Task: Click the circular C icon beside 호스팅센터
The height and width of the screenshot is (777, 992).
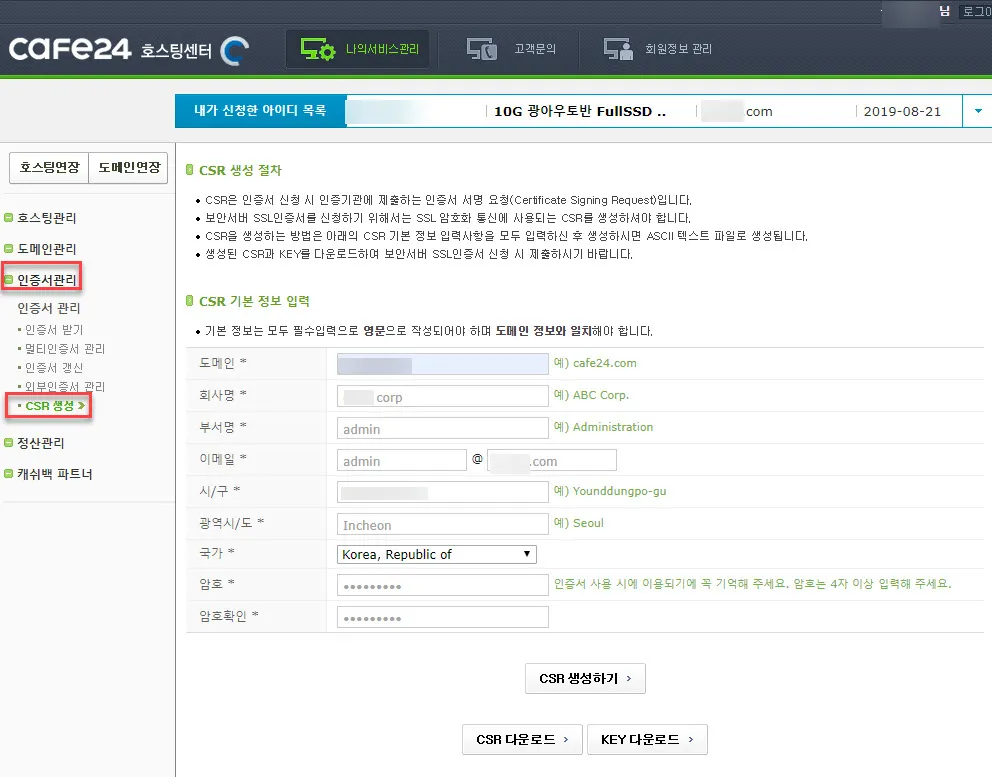Action: [235, 49]
